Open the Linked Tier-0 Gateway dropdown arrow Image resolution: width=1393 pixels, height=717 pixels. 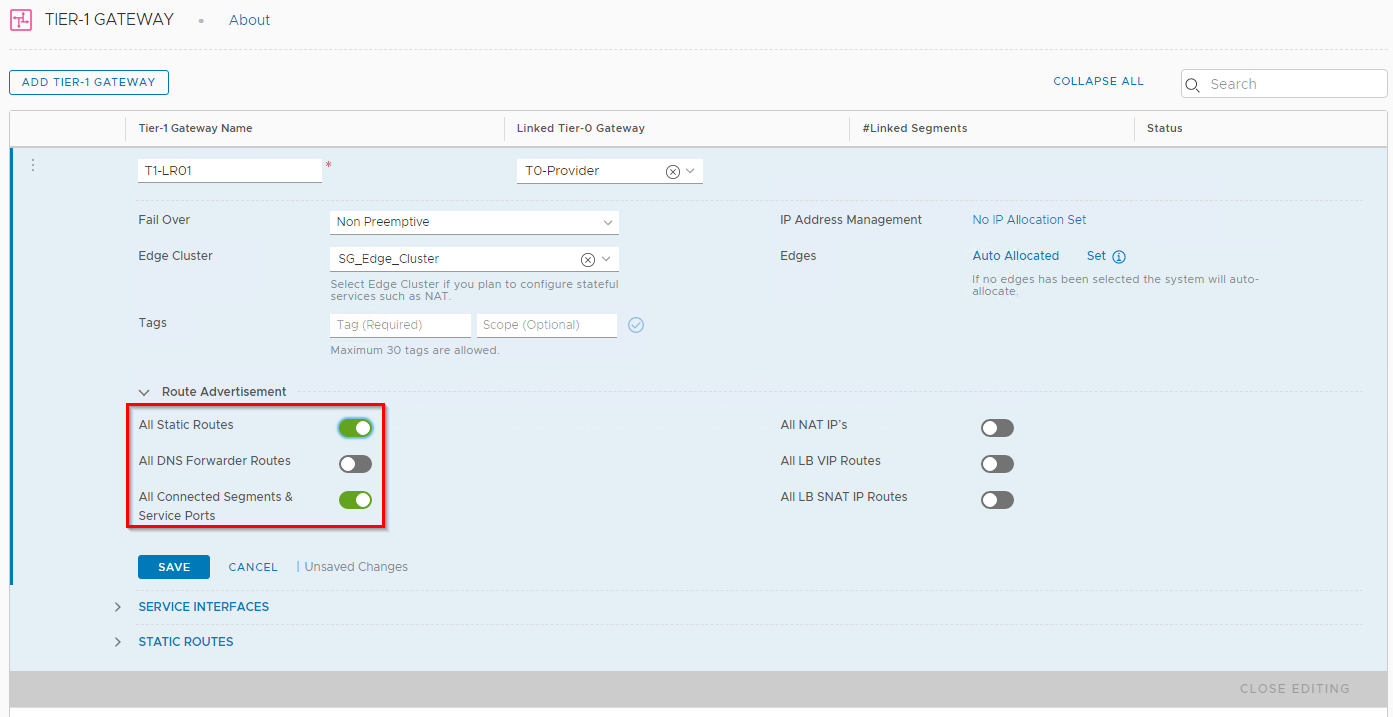click(x=690, y=171)
